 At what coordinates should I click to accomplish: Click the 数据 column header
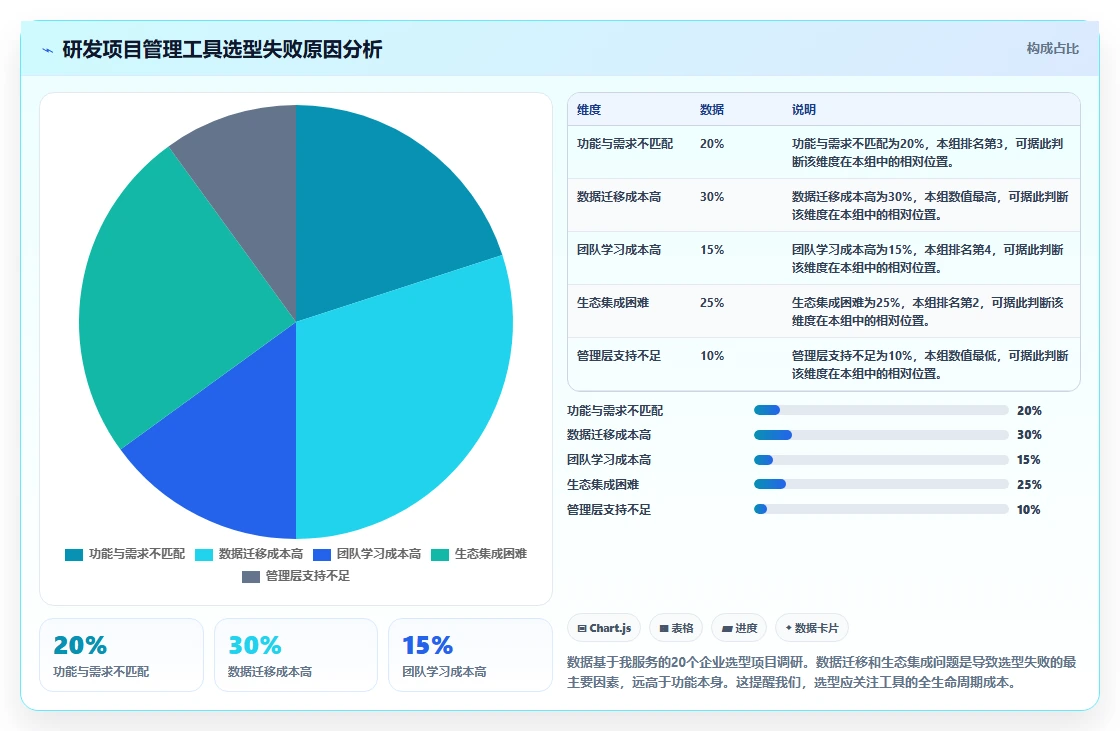(x=711, y=109)
